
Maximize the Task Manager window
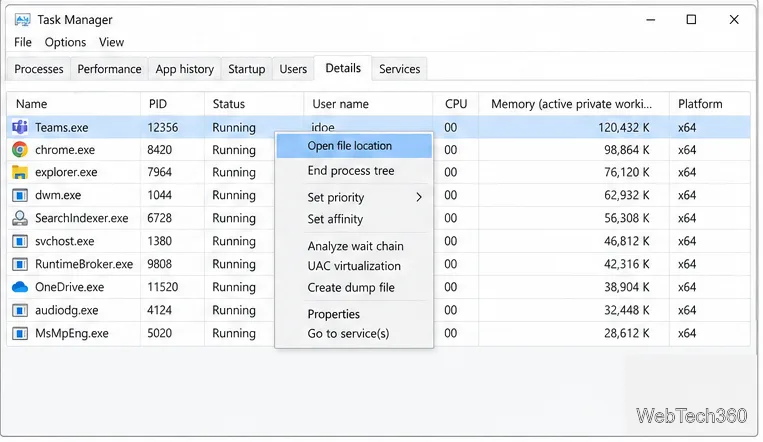point(691,19)
